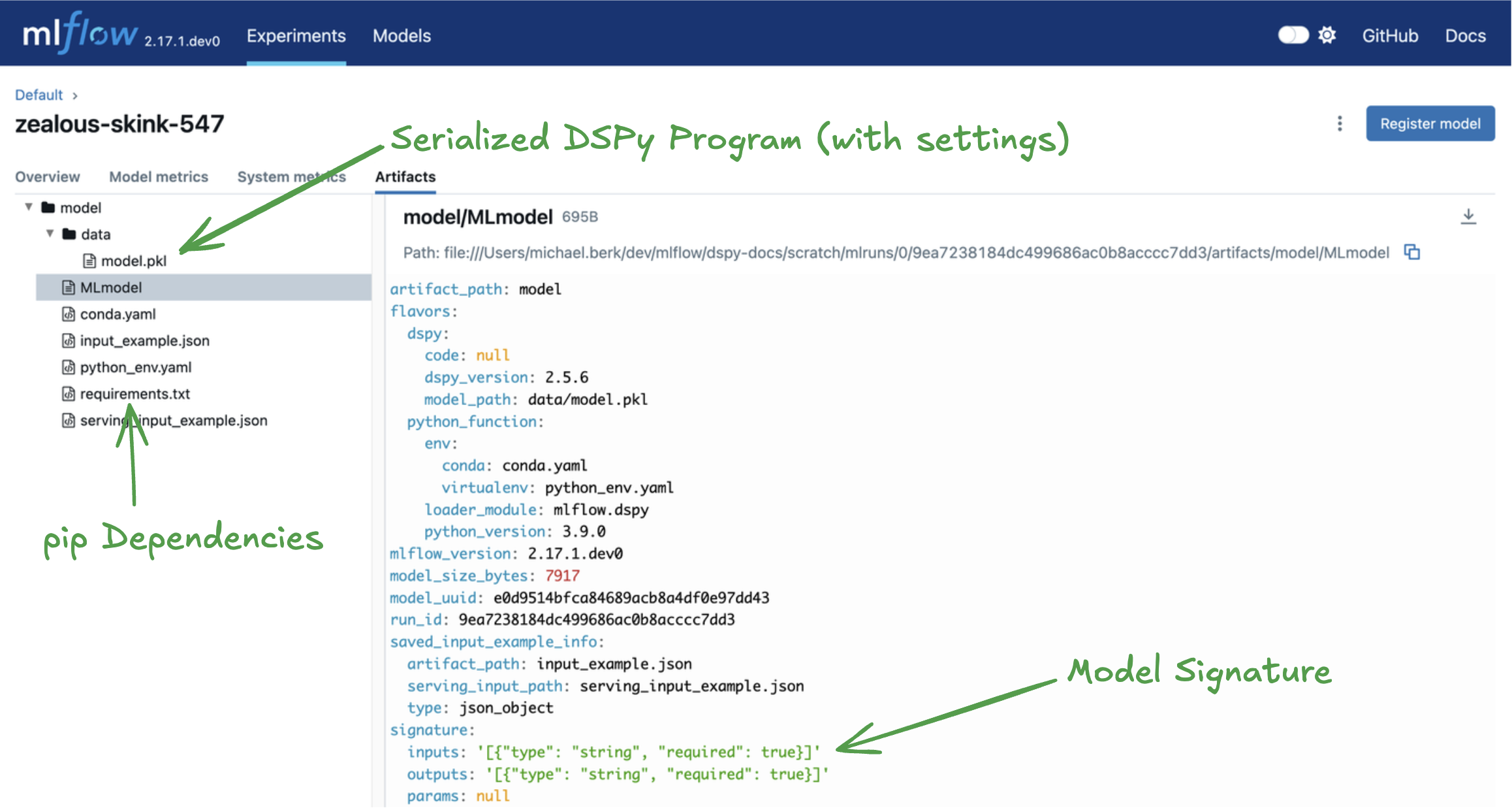Switch to the Experiments navigation tab

click(296, 35)
